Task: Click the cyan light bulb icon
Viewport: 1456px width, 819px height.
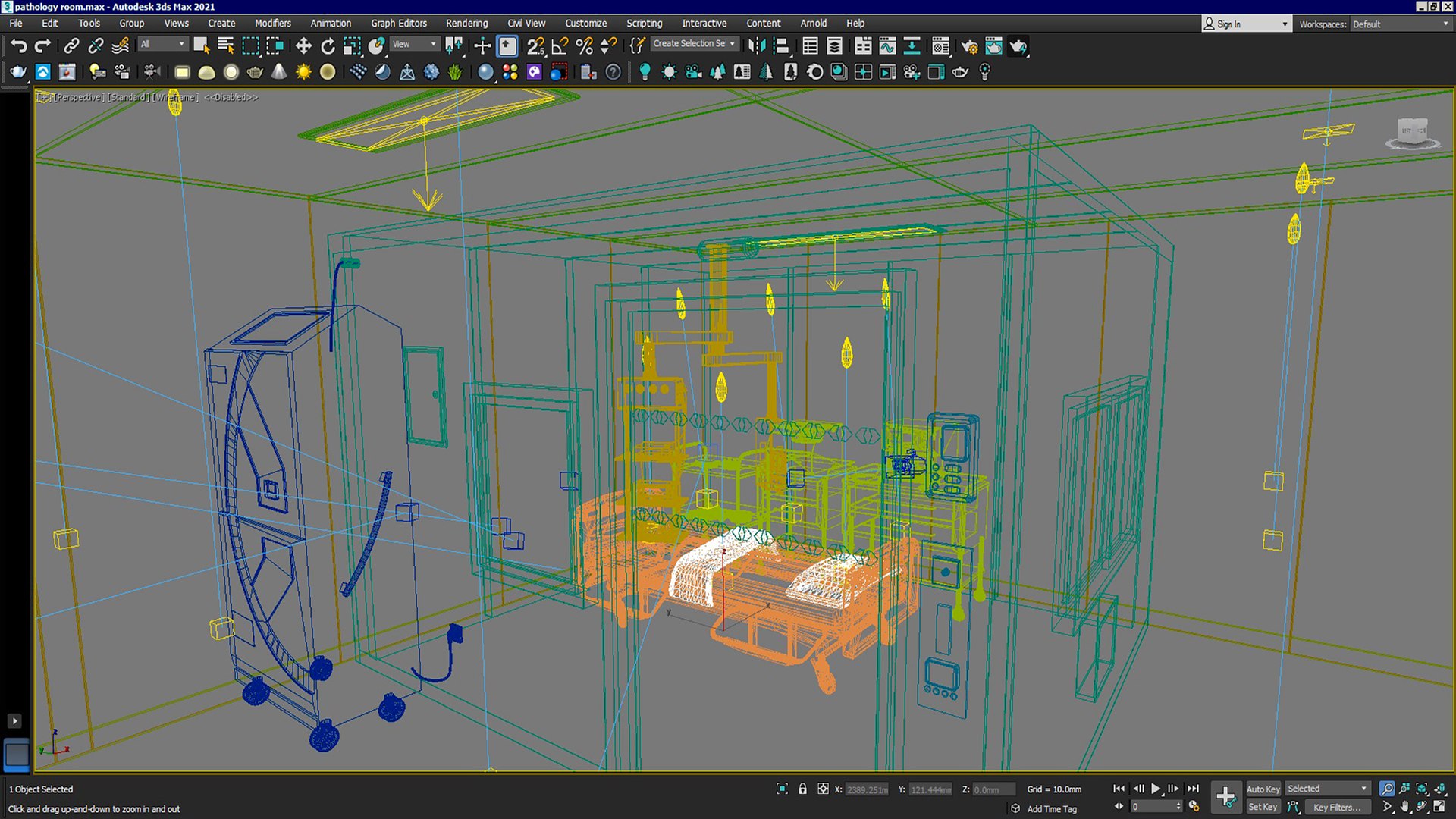Action: point(645,72)
